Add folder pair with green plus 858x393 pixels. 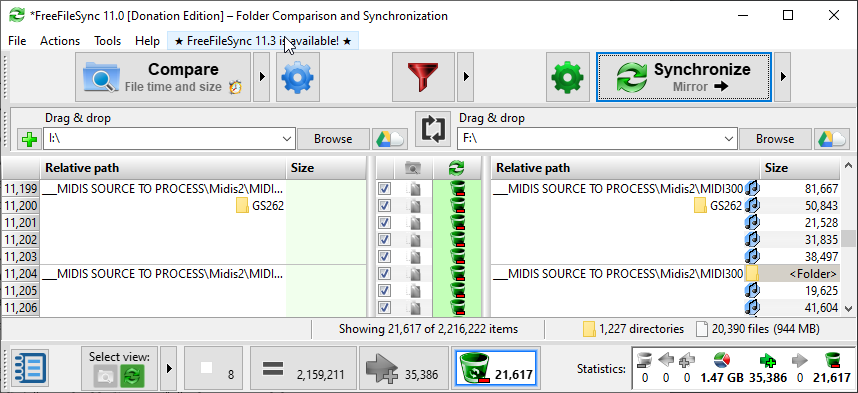[x=29, y=140]
